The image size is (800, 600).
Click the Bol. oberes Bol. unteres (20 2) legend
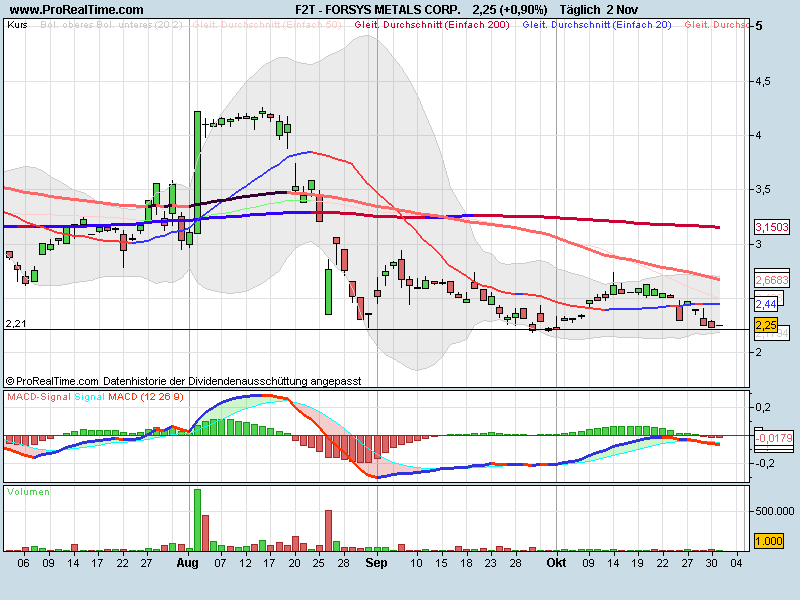click(x=111, y=24)
